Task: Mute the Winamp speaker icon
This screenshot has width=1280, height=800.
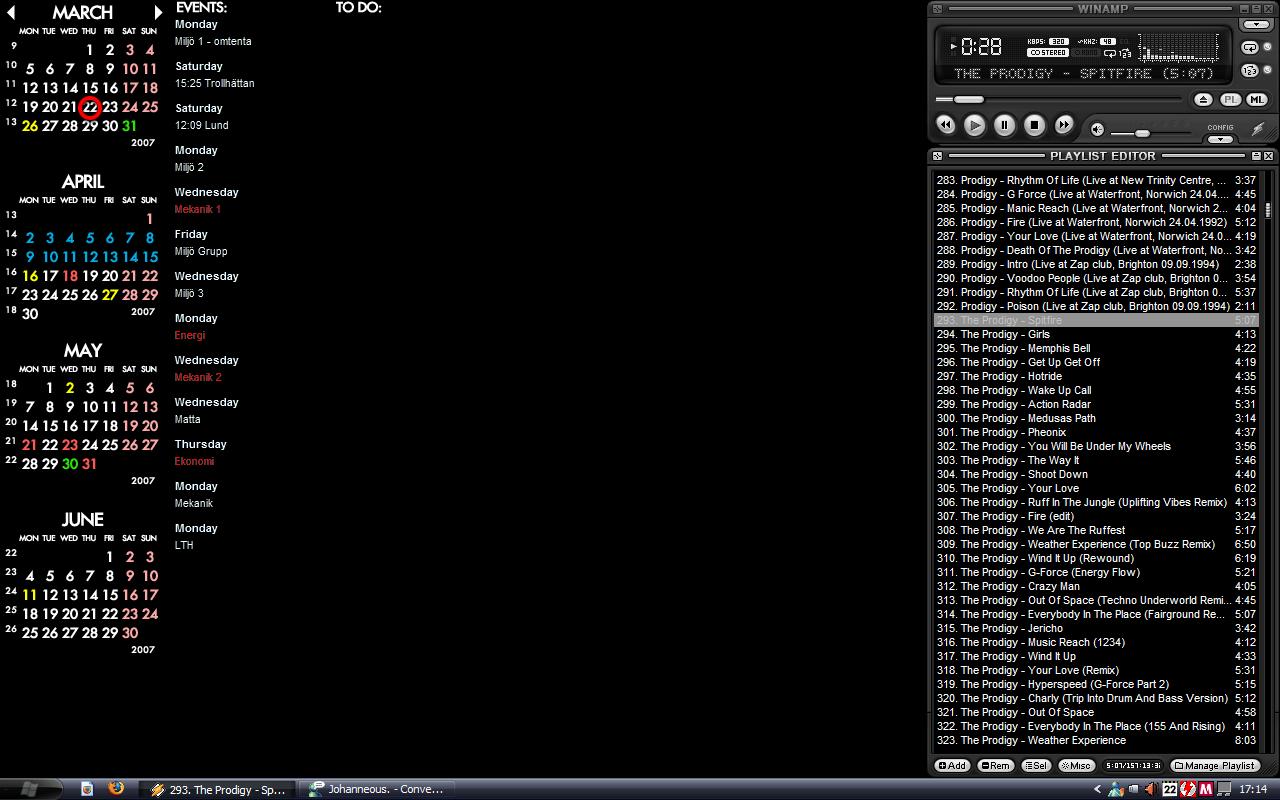Action: click(x=1097, y=129)
